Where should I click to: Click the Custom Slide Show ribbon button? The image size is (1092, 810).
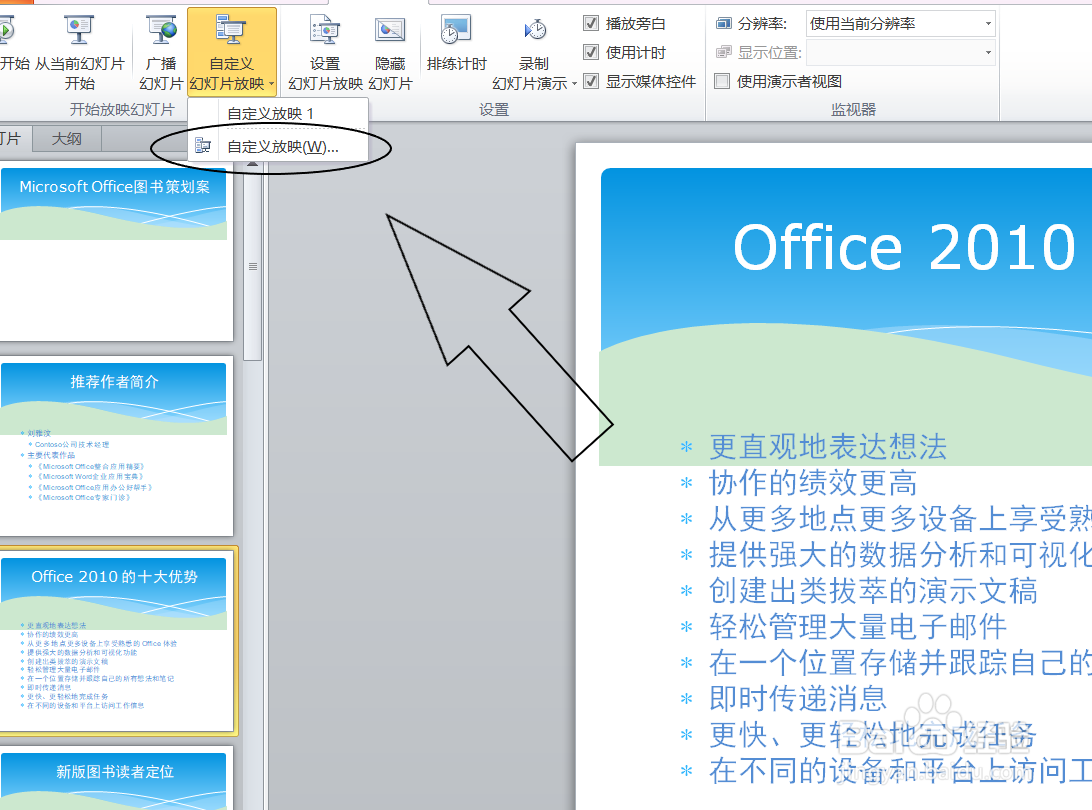(232, 53)
